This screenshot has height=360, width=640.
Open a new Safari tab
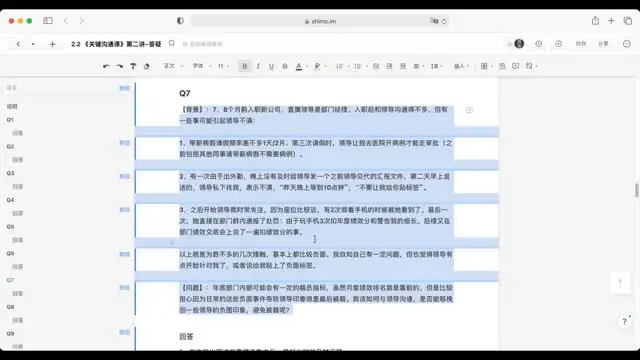tap(611, 20)
